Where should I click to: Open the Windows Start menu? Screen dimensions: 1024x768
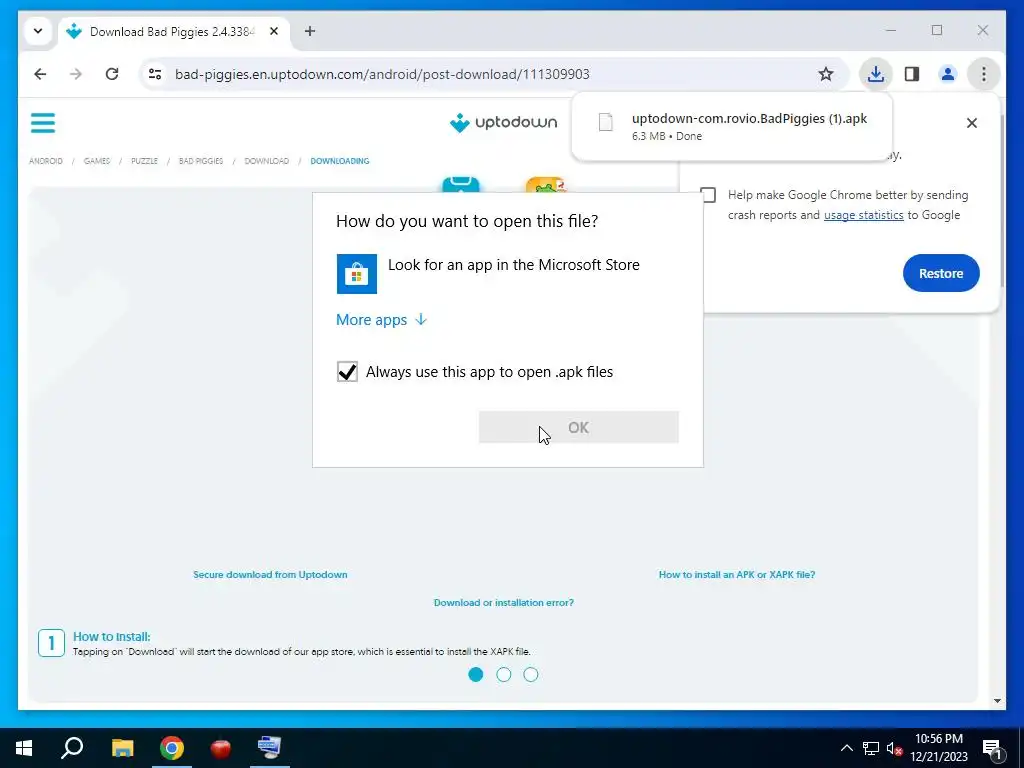[24, 748]
